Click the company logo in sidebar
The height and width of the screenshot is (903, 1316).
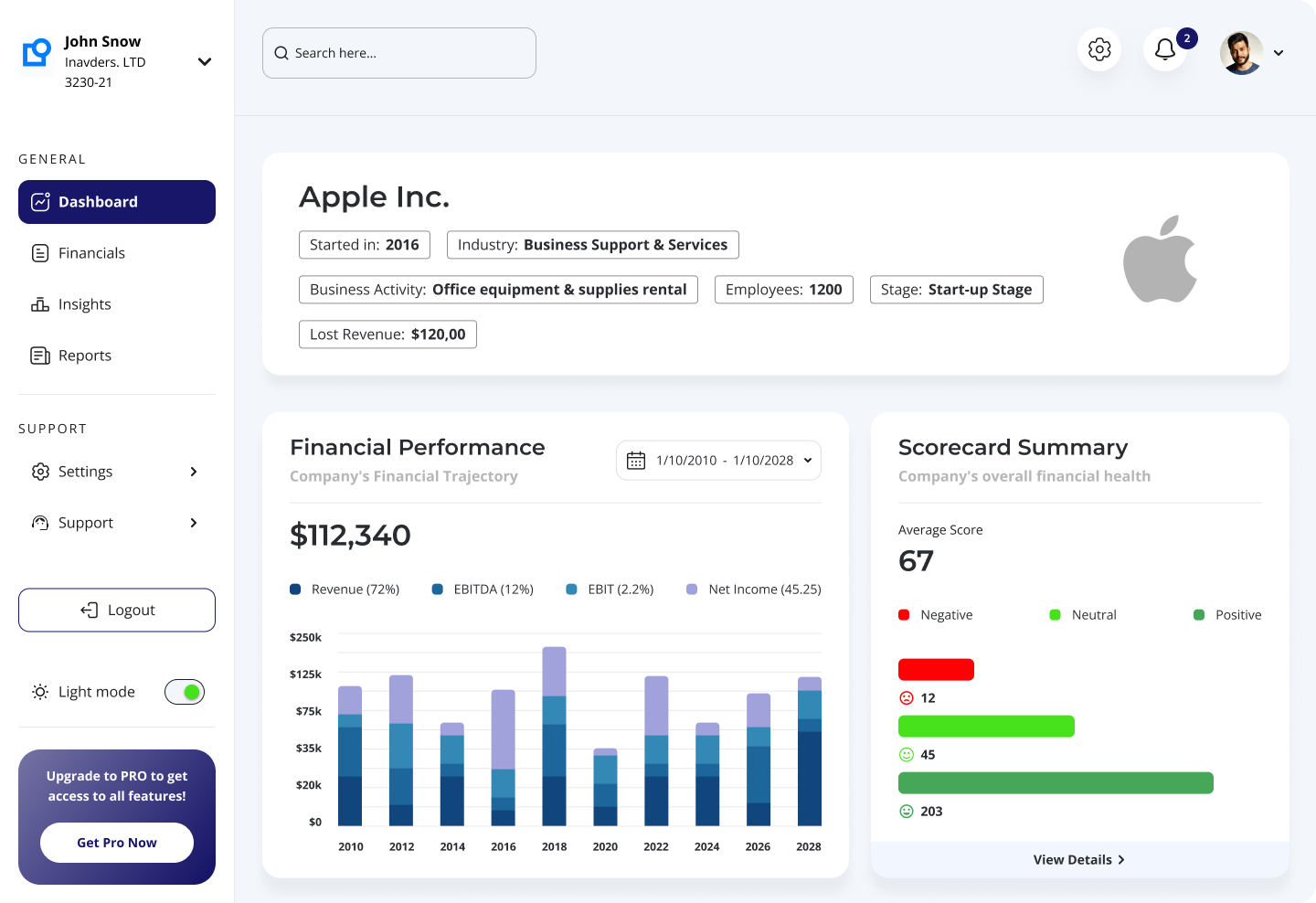coord(37,53)
